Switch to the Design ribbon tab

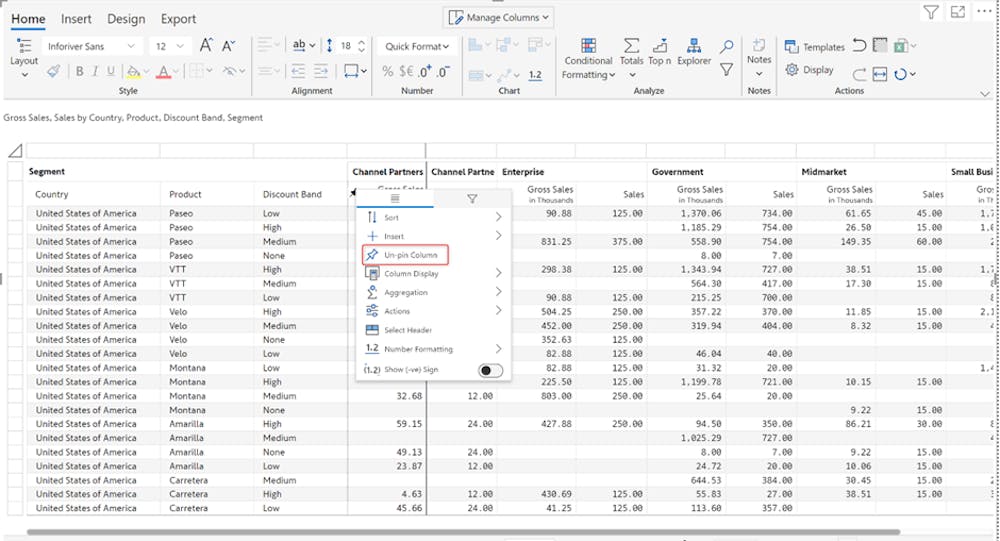[126, 19]
